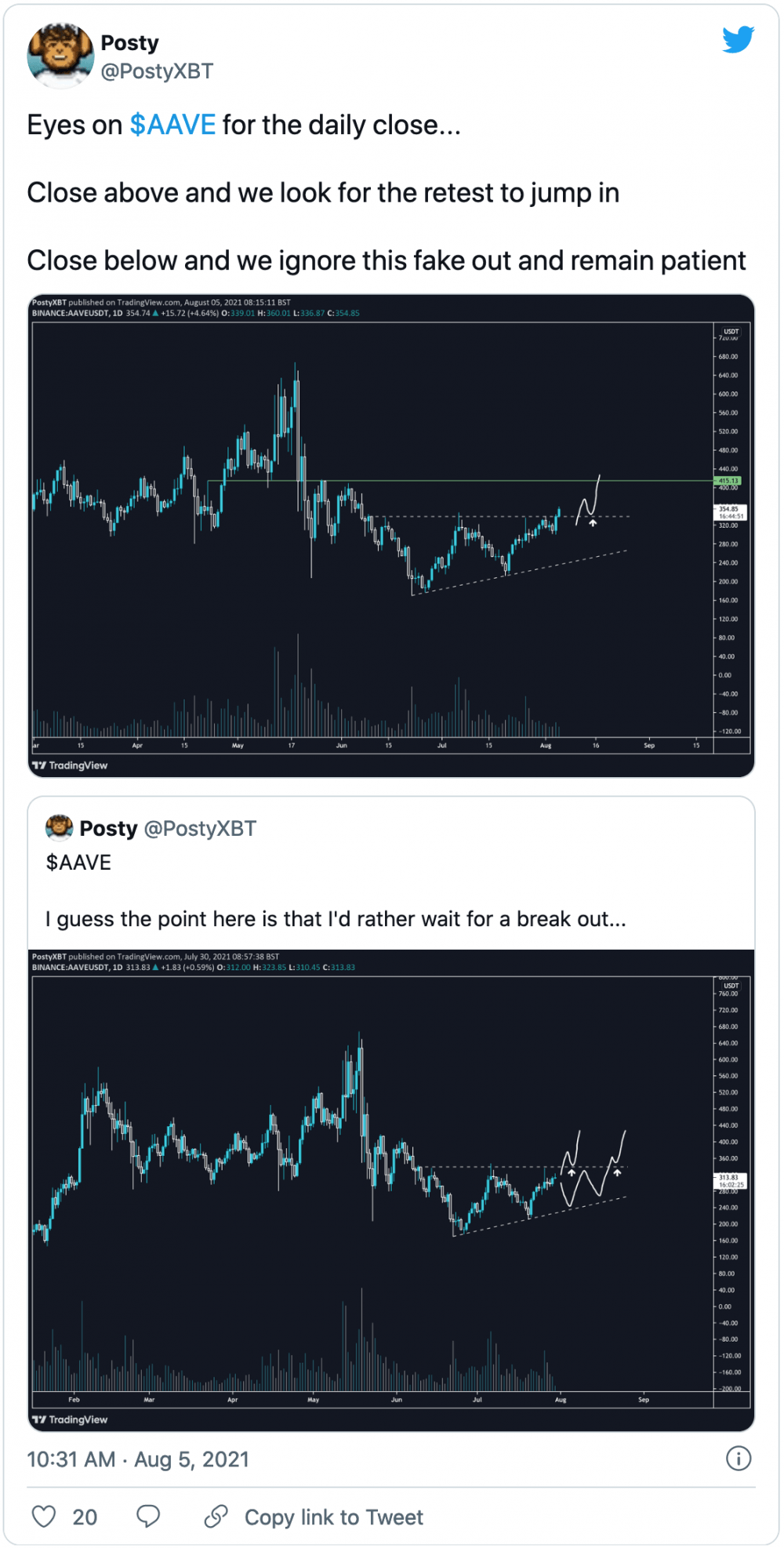Open the quoted tweet text about break out
This screenshot has height=1548, width=784.
coord(336,919)
